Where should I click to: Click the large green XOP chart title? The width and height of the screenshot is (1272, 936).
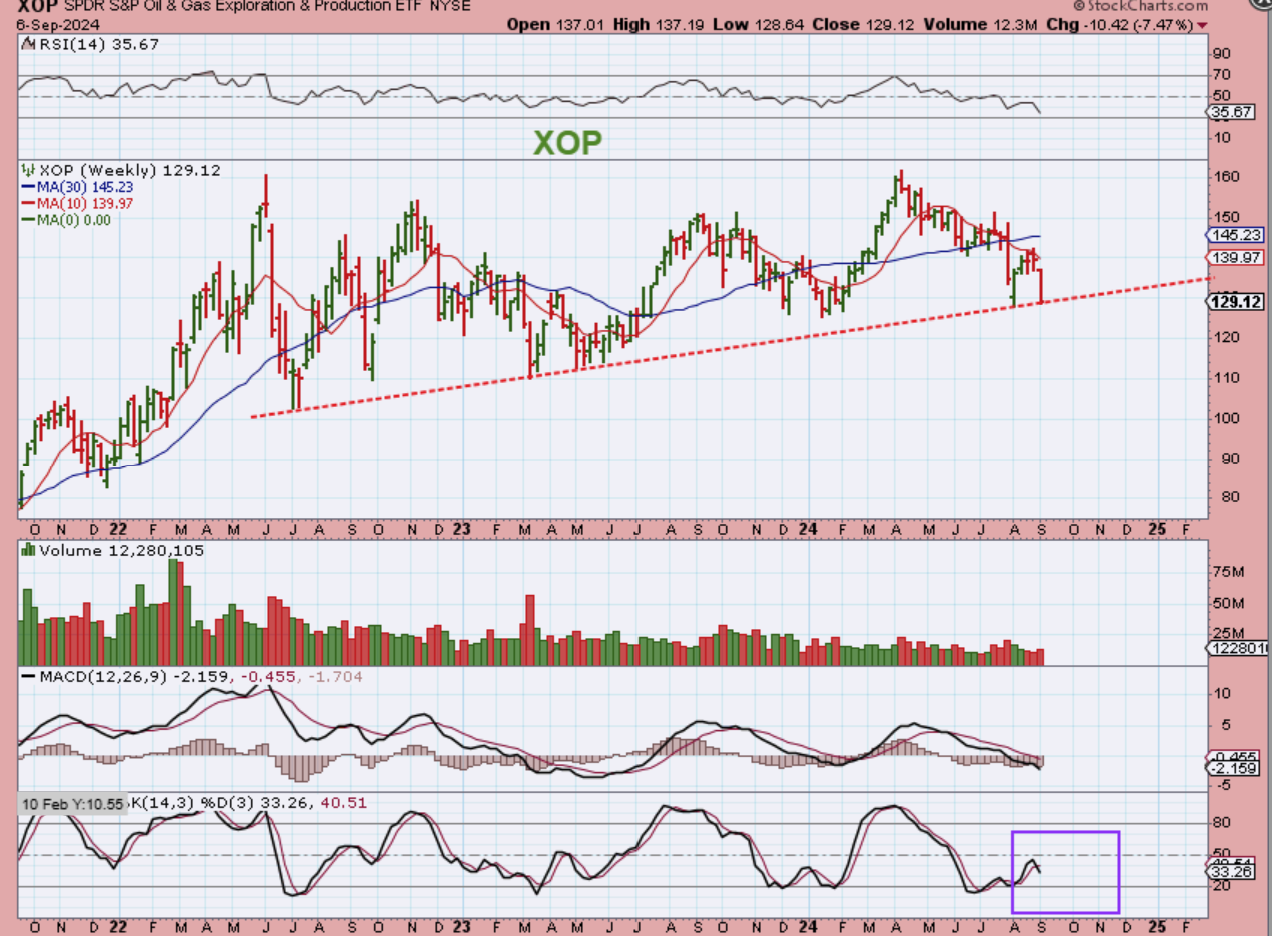tap(567, 143)
